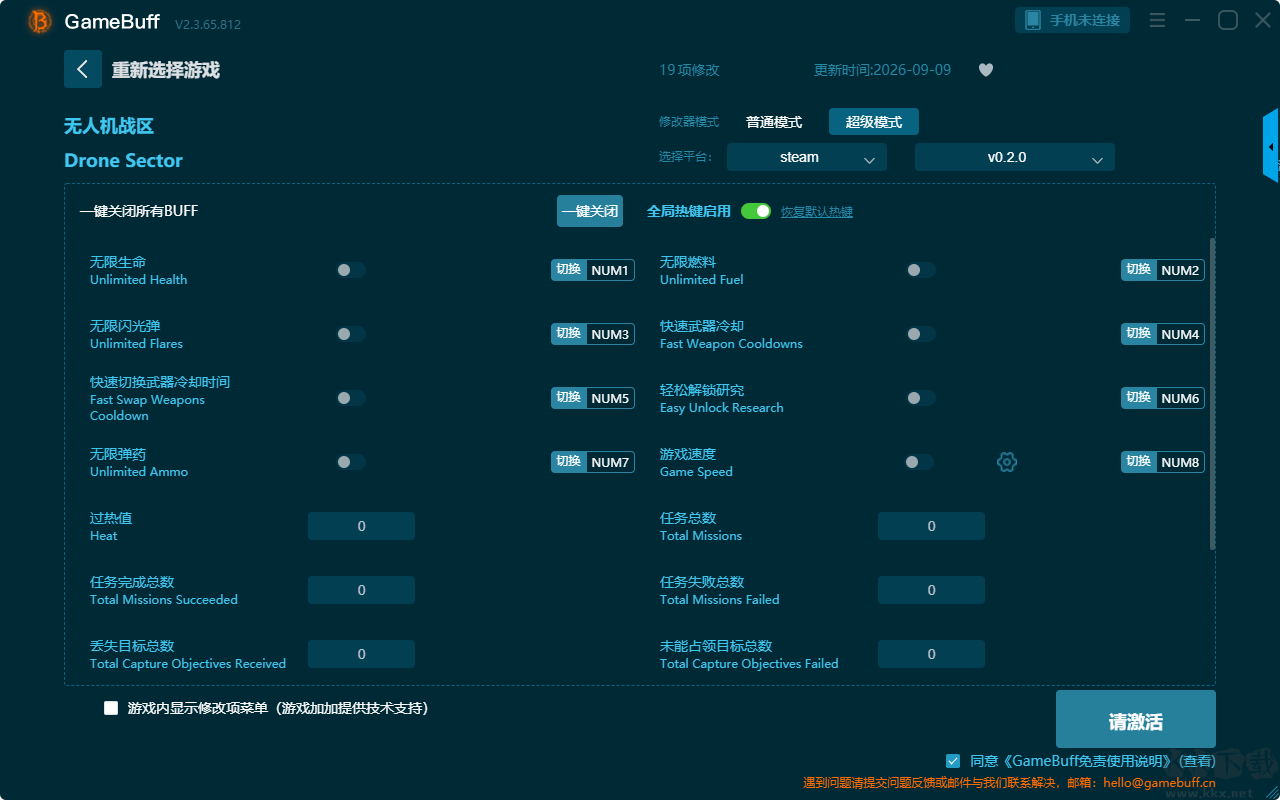
Task: Check show in-game modifier menu checkbox
Action: 111,708
